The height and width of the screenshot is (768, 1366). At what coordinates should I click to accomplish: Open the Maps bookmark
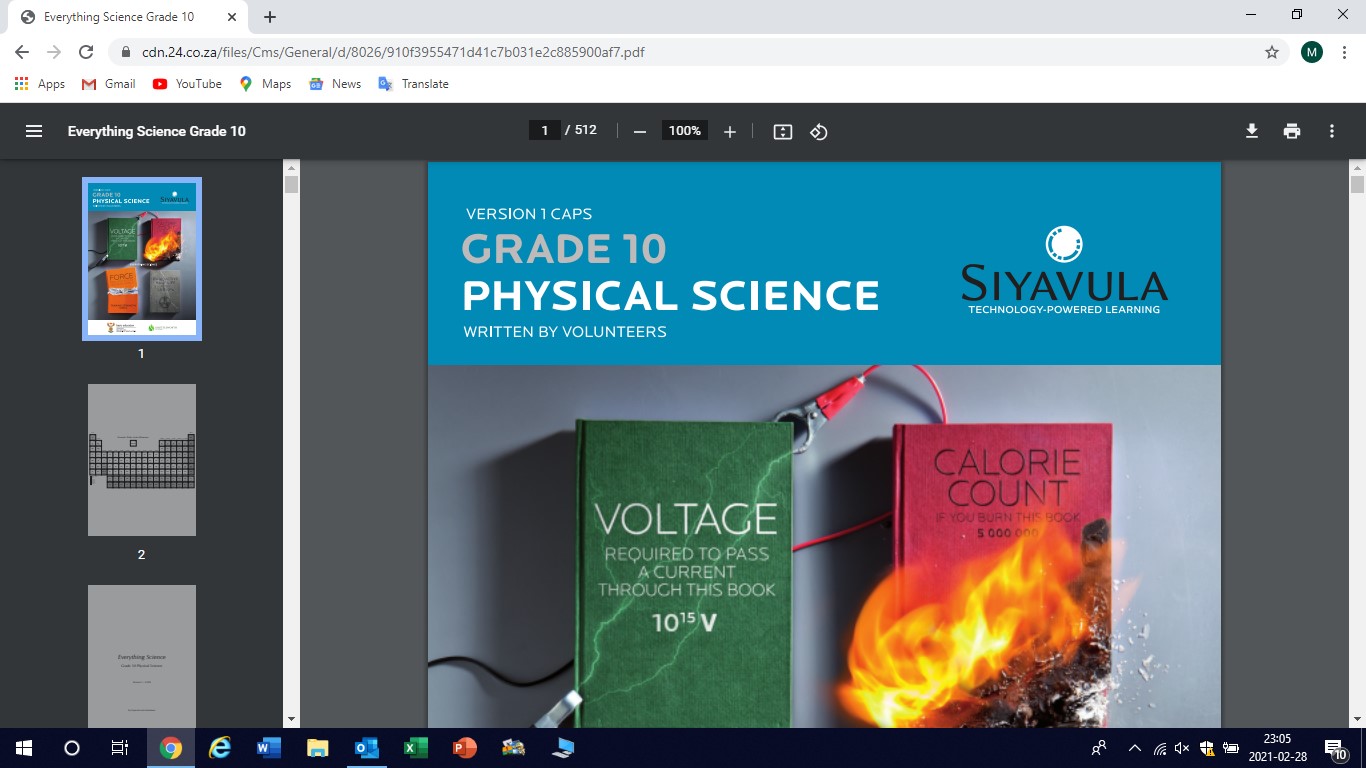tap(265, 84)
